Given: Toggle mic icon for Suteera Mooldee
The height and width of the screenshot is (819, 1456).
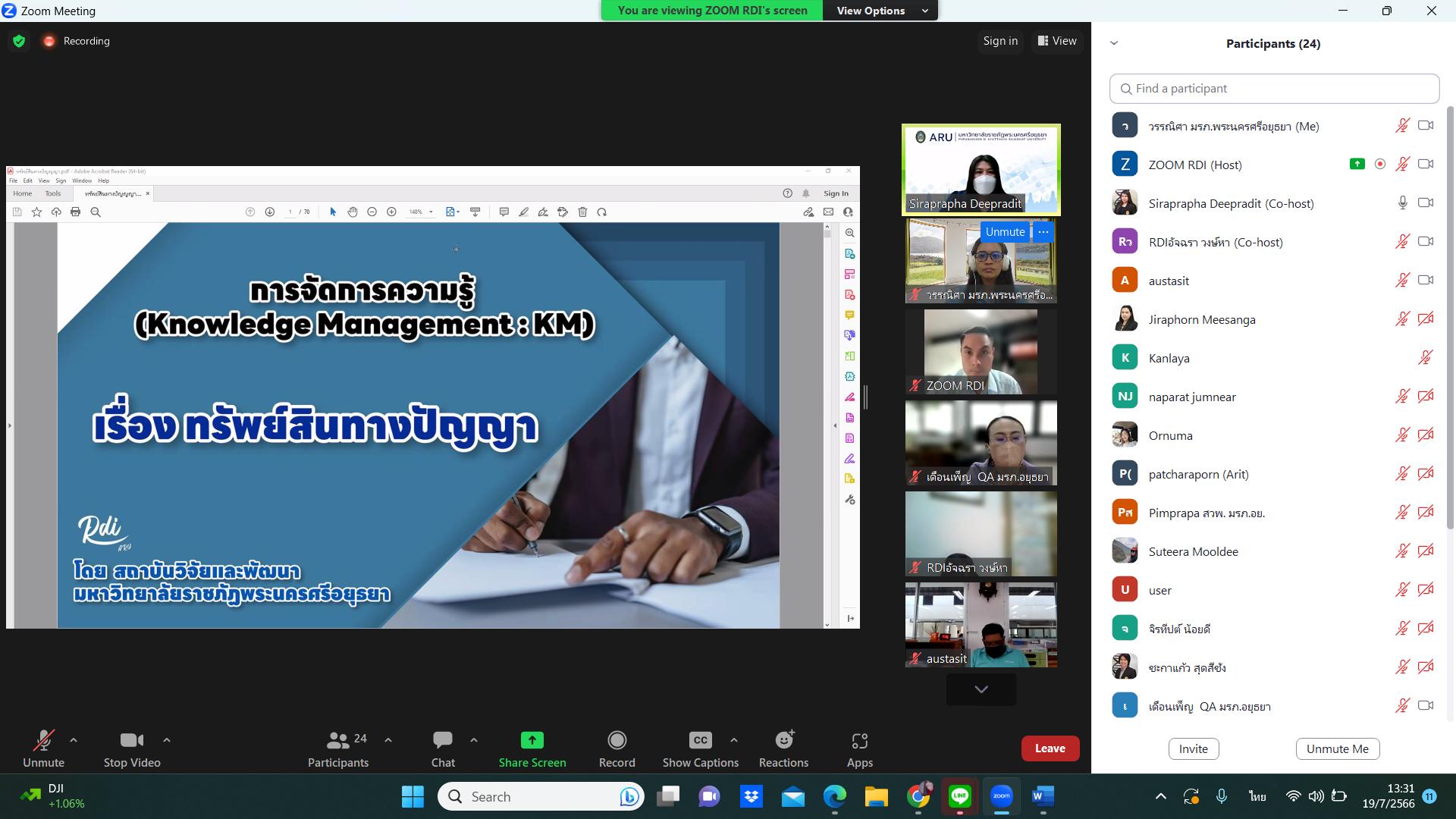Looking at the screenshot, I should coord(1402,551).
